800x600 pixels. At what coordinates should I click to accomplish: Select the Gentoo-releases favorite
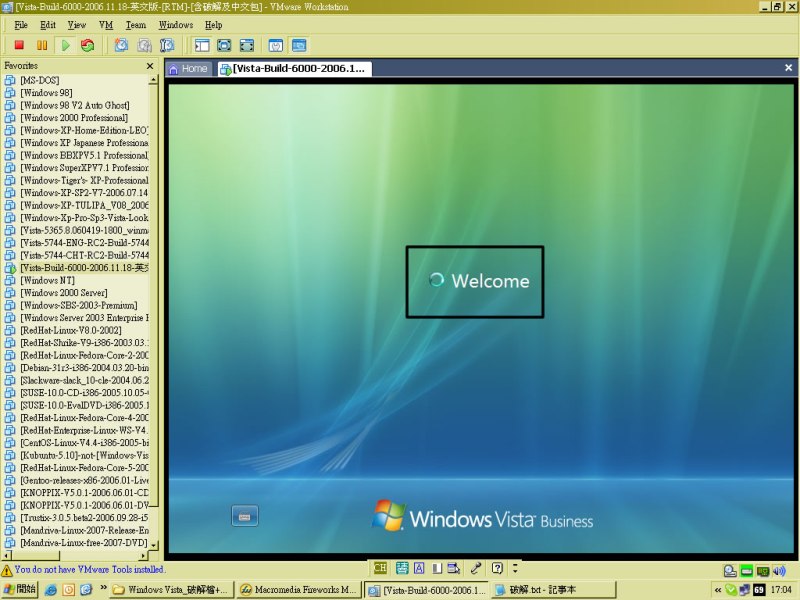coord(84,480)
